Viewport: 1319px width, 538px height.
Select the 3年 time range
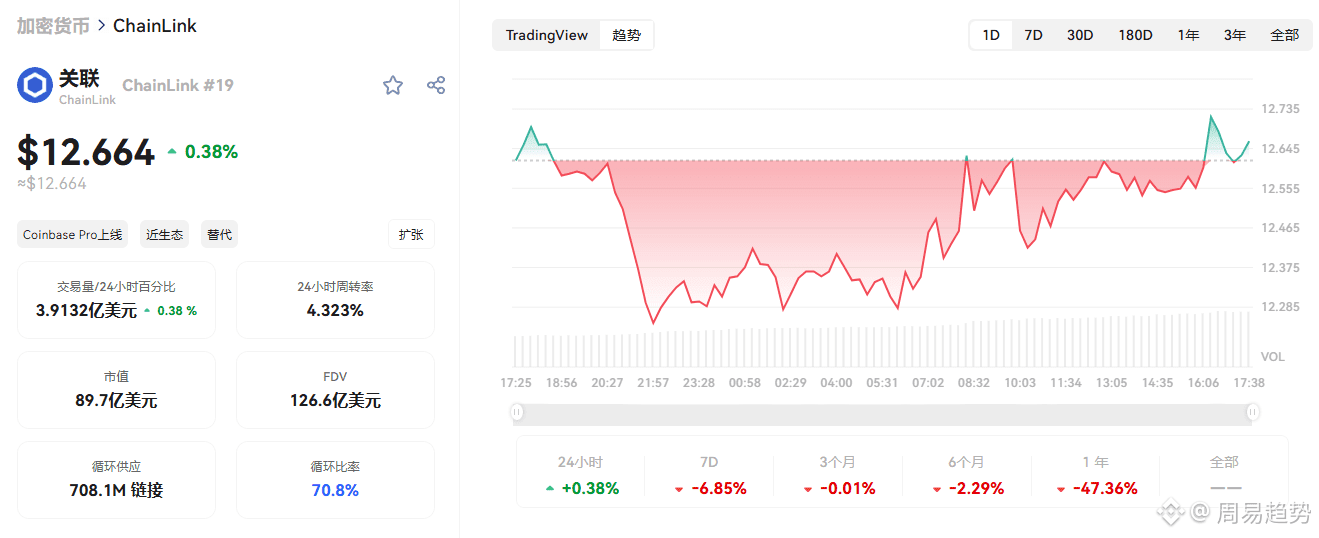(x=1235, y=35)
